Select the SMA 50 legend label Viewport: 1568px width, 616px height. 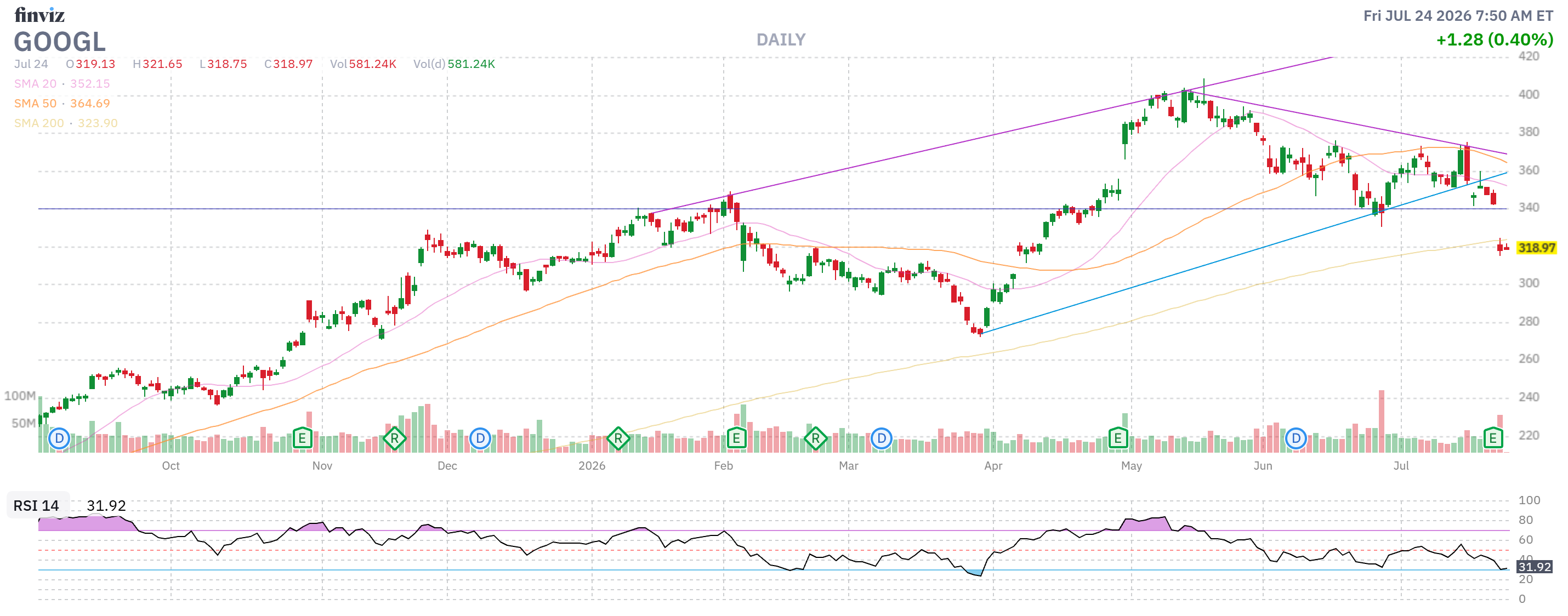point(35,104)
